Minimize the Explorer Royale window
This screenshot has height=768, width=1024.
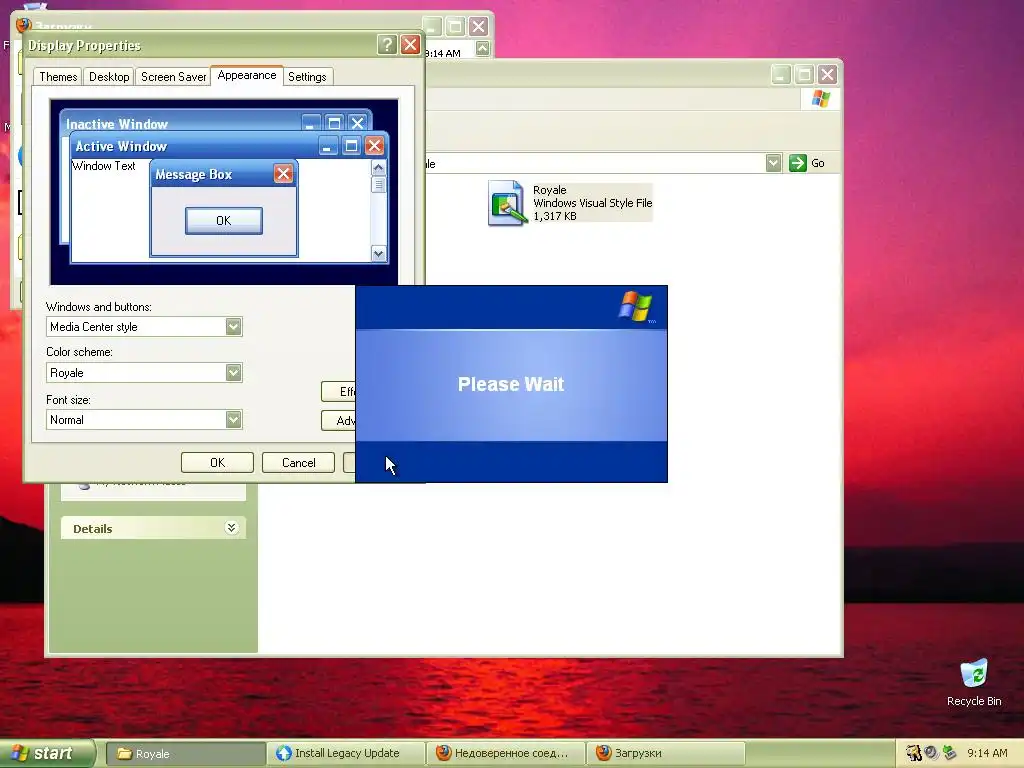[x=781, y=74]
